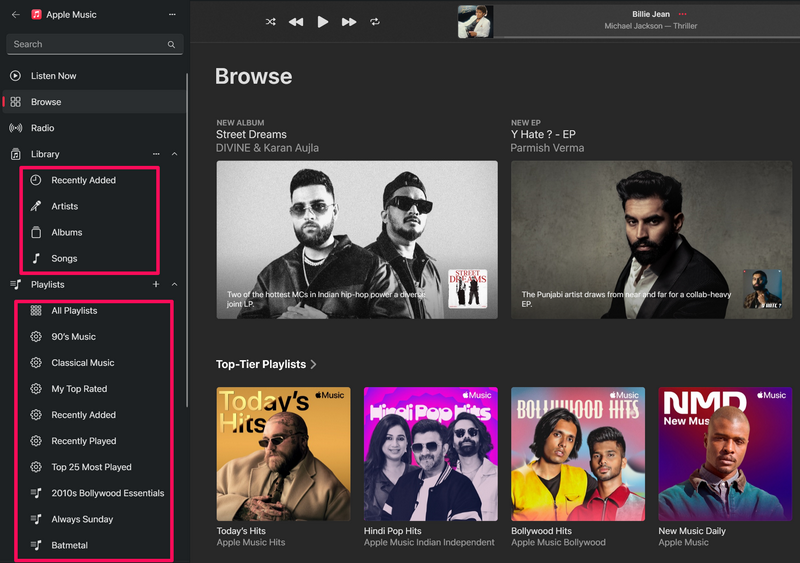
Task: Click the back arrow in title bar
Action: 15,15
